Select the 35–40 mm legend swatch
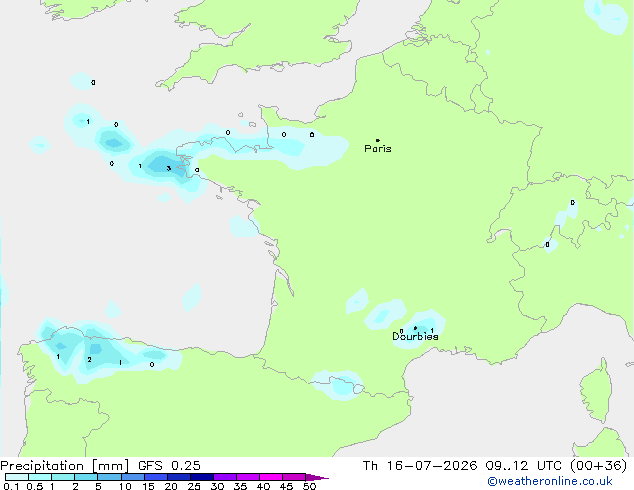This screenshot has height=490, width=634. click(247, 477)
